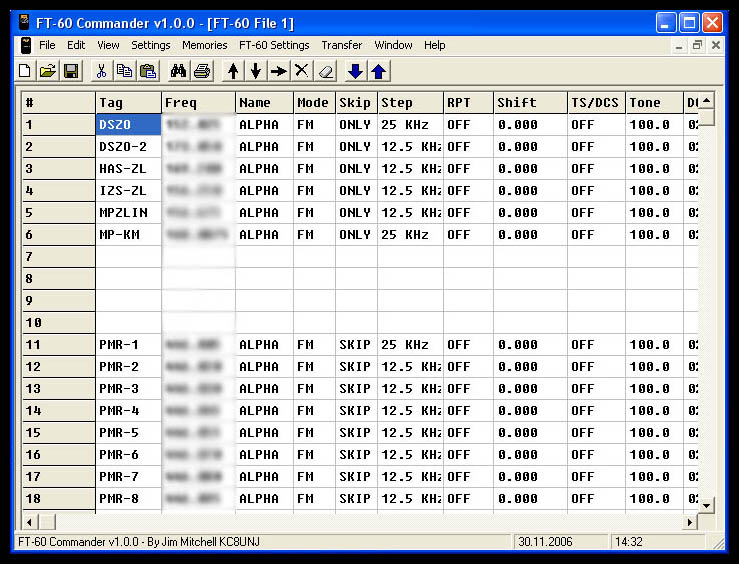Click the vertical scrollbar down arrow
Viewport: 739px width, 564px height.
coord(706,505)
